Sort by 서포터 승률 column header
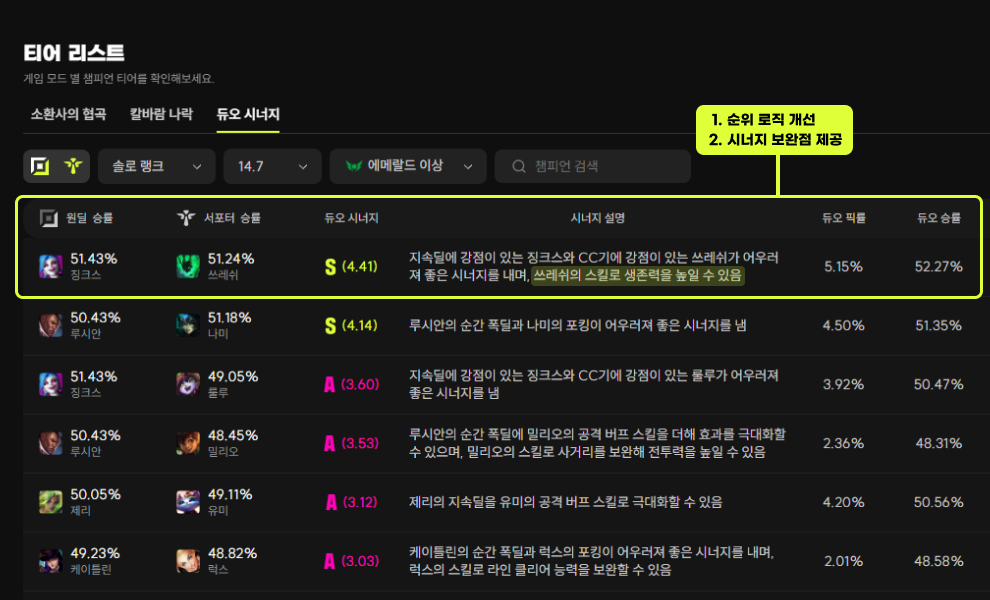Viewport: 990px width, 600px height. (232, 218)
